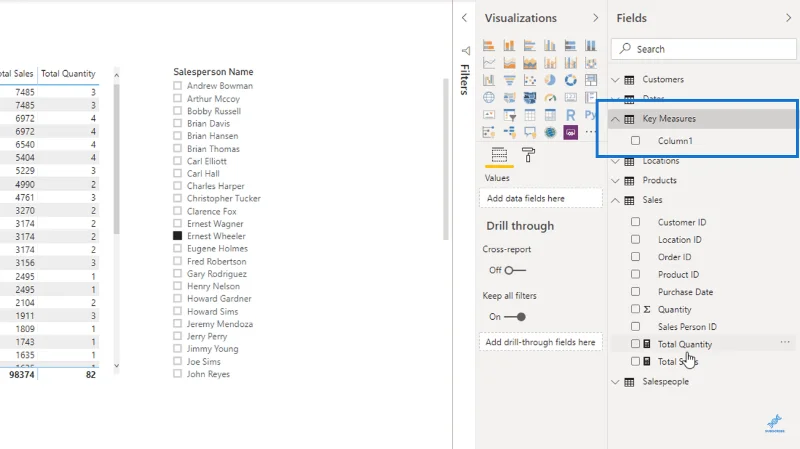Select the Q&A visual
This screenshot has width=800, height=449.
point(530,132)
